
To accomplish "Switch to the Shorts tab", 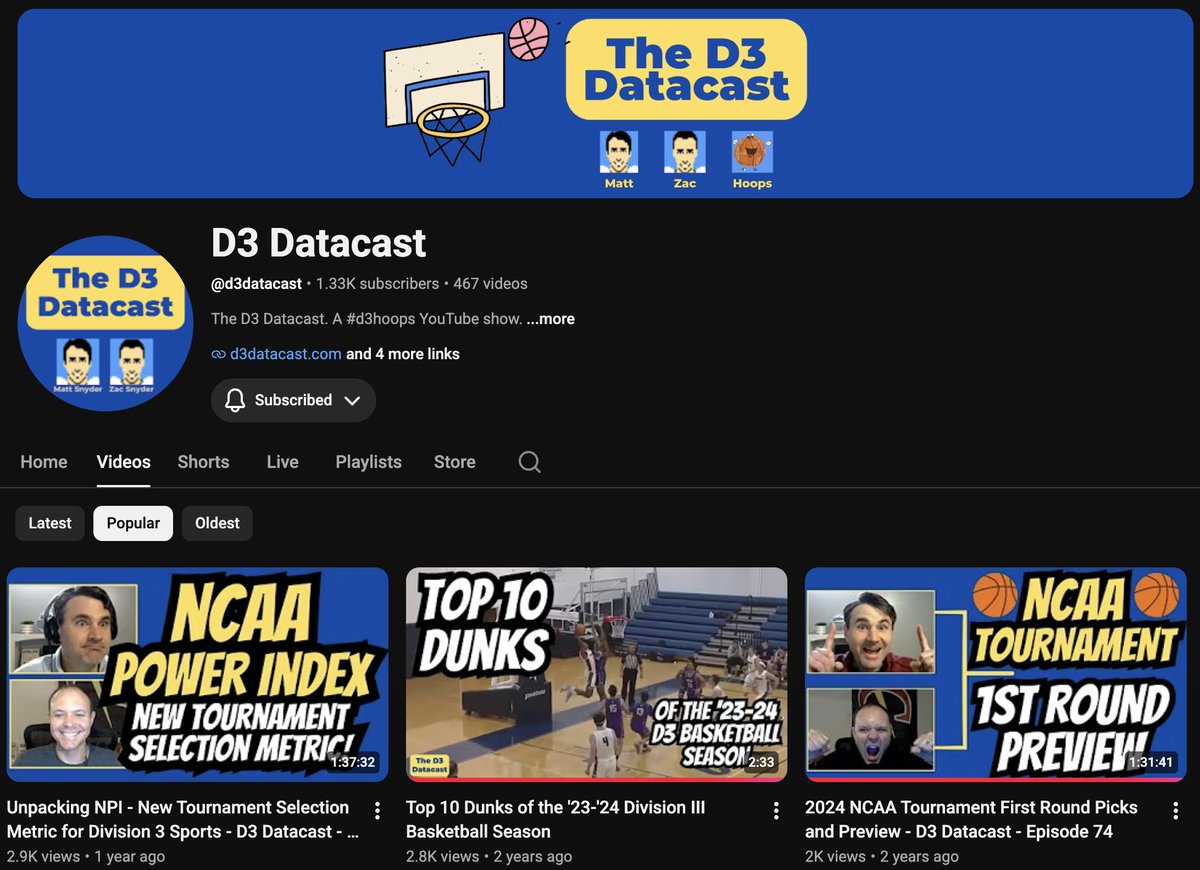I will 203,462.
